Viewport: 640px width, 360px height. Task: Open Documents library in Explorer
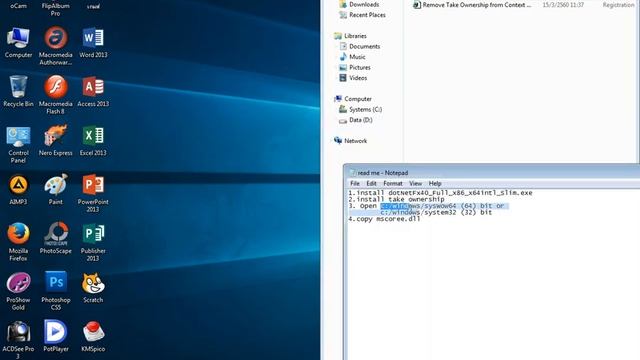pyautogui.click(x=360, y=47)
